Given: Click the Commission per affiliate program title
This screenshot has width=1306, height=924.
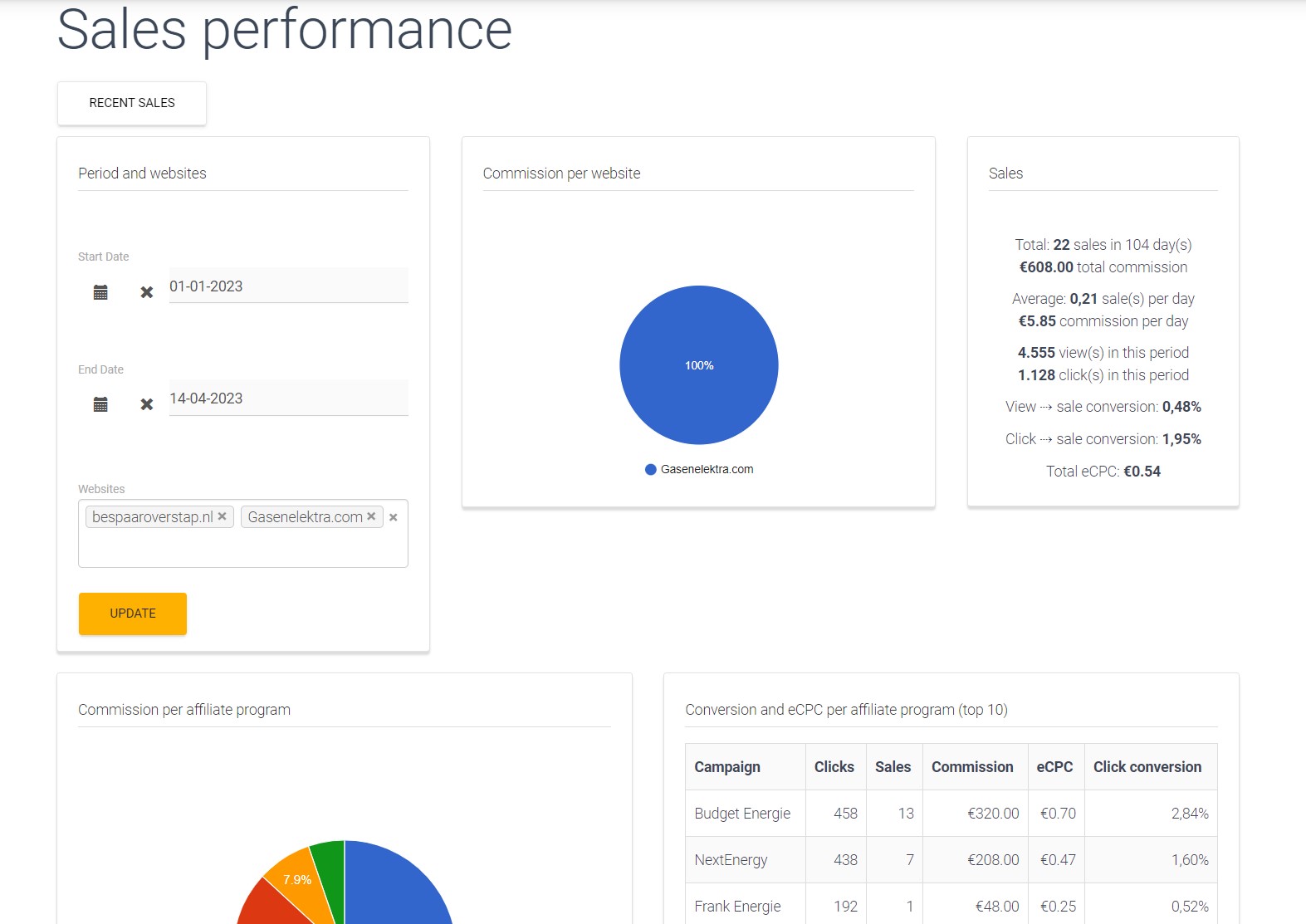Looking at the screenshot, I should (x=184, y=710).
